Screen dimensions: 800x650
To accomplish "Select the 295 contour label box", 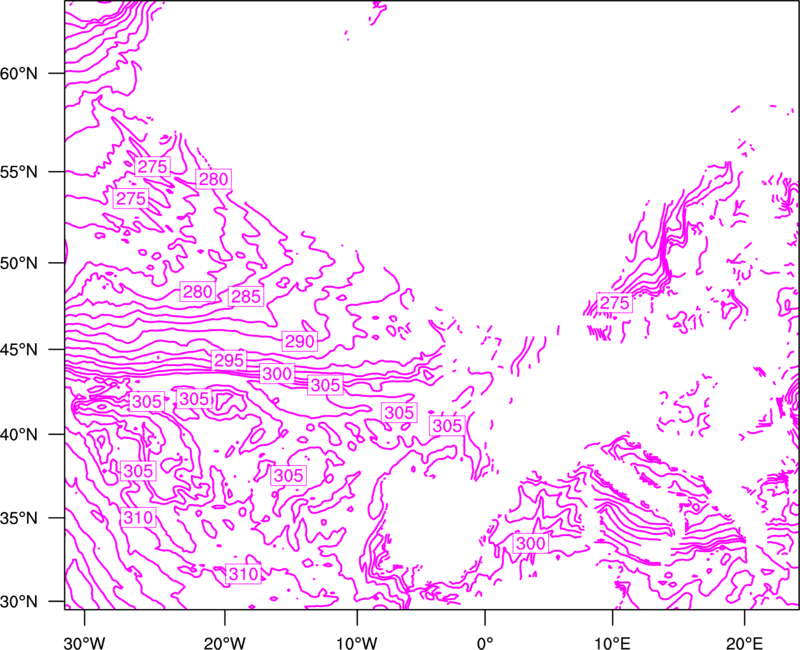I will 229,361.
